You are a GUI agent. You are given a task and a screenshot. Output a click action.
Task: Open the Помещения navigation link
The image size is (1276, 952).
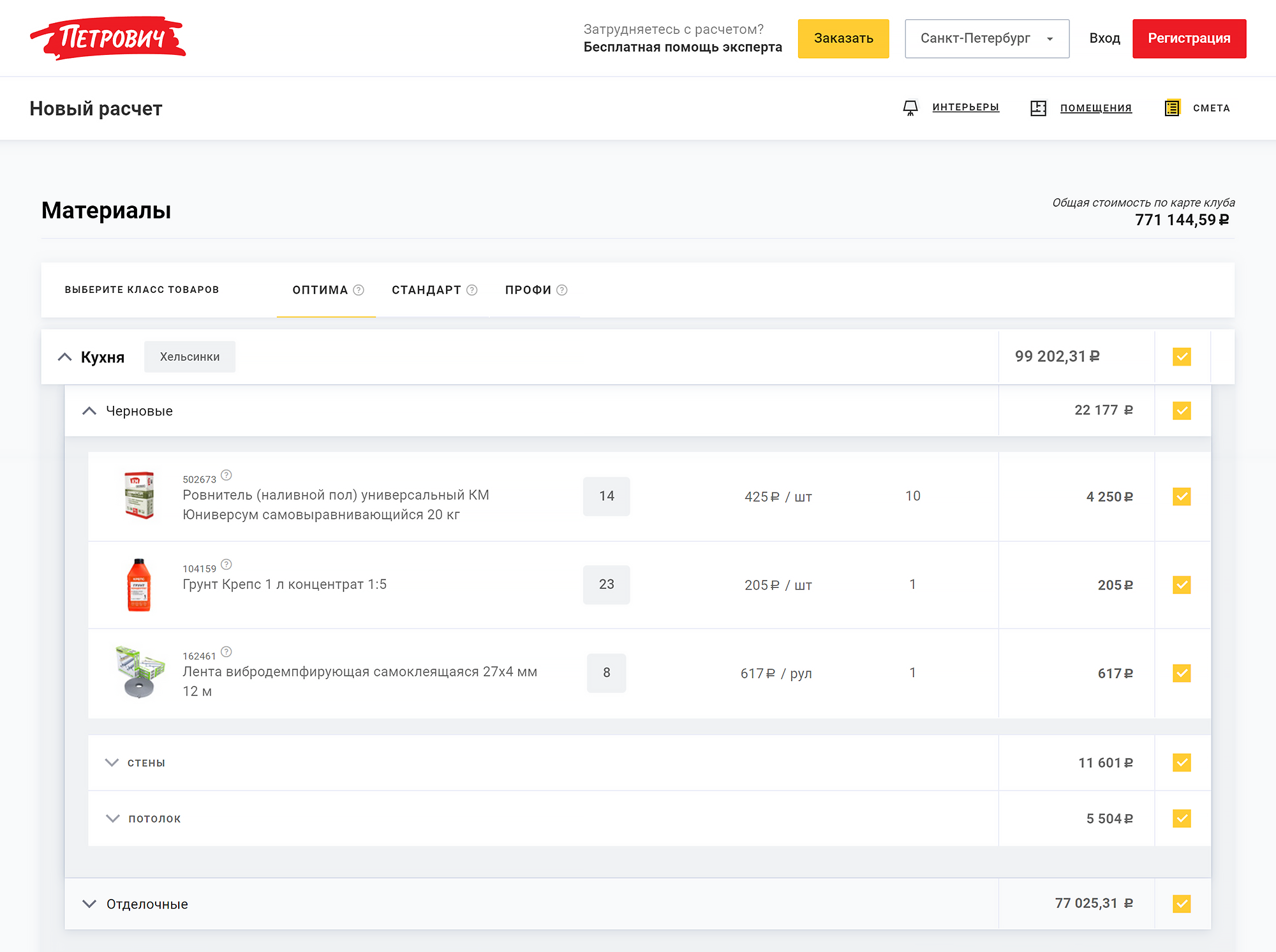click(x=1096, y=108)
